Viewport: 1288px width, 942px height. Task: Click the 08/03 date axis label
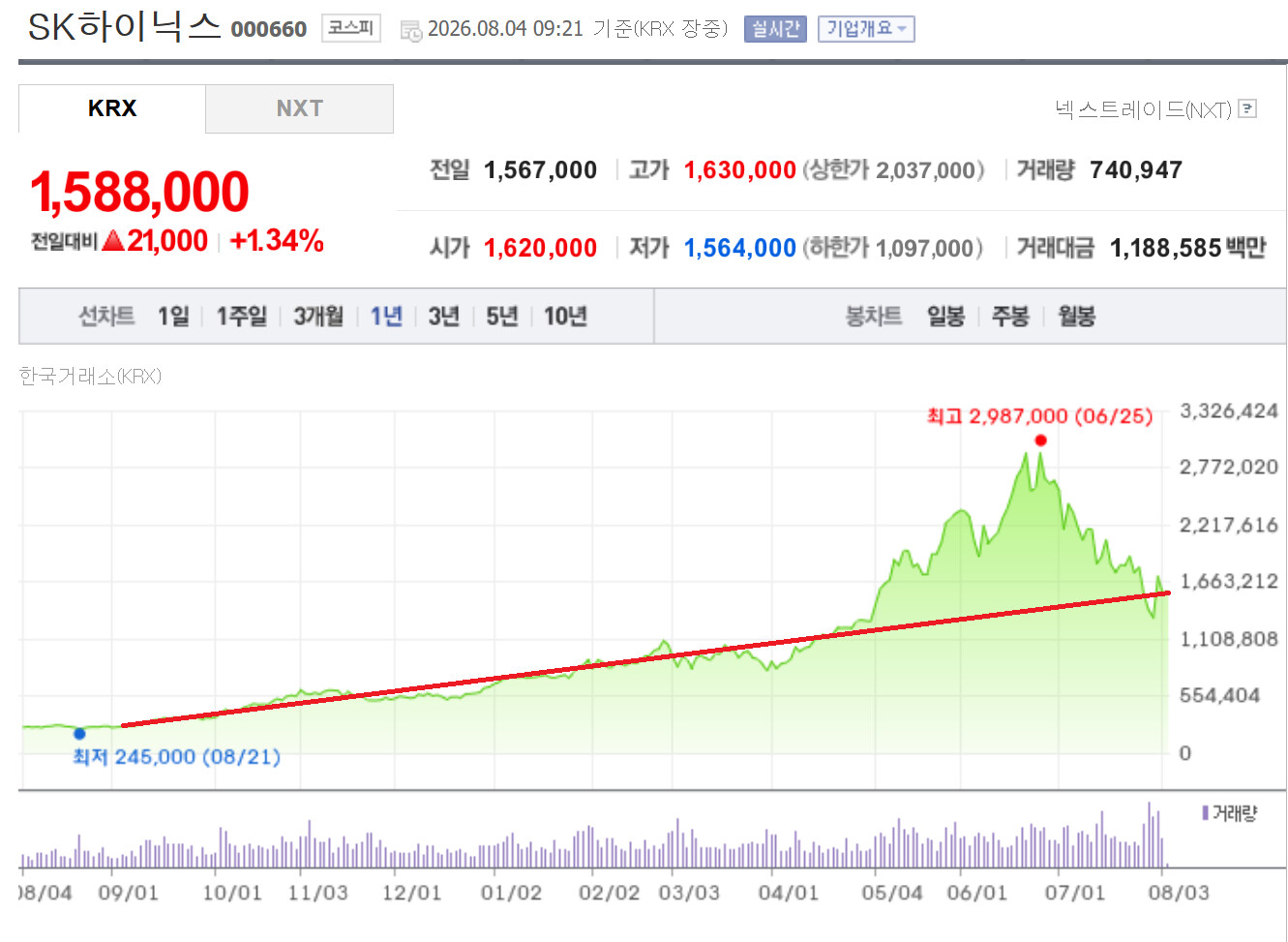click(1179, 893)
